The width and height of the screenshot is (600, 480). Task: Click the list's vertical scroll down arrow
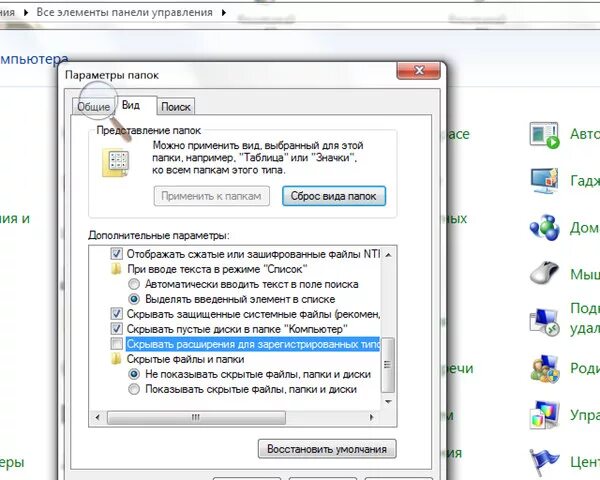point(388,402)
